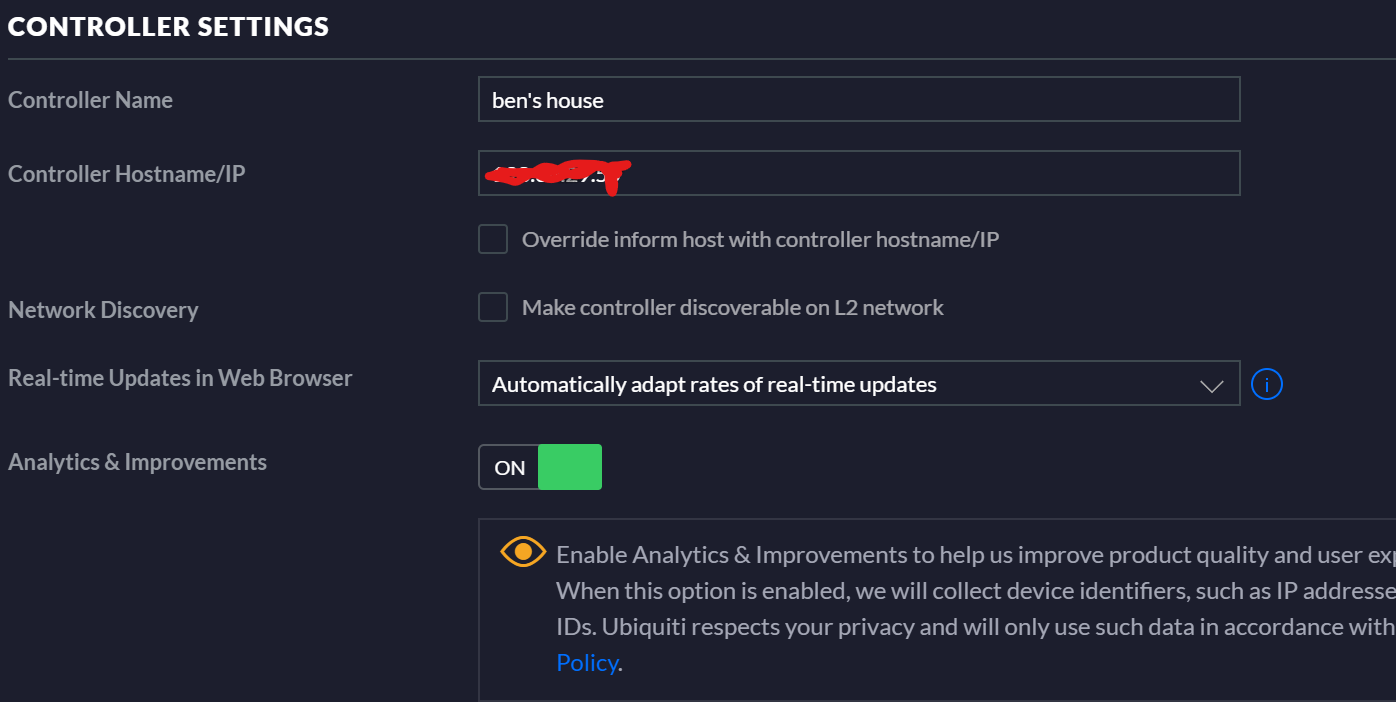Open the Policy link in the analytics notice
This screenshot has height=702, width=1396.
click(x=587, y=662)
